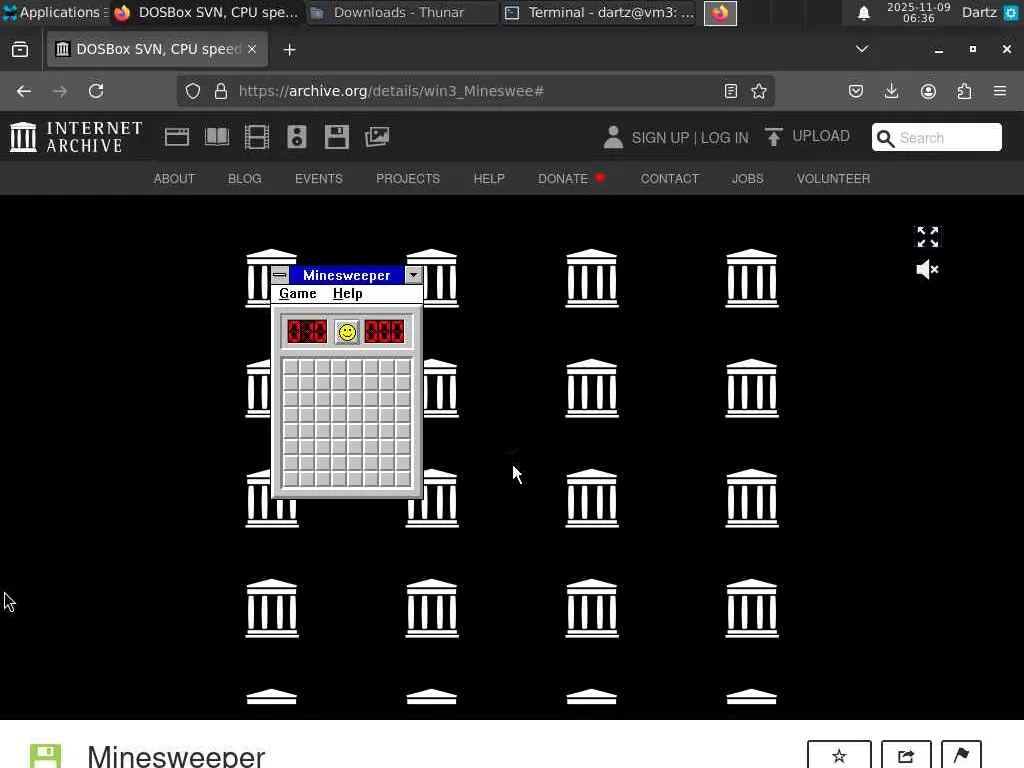Favorite this item with star button
Viewport: 1024px width, 768px height.
click(839, 756)
